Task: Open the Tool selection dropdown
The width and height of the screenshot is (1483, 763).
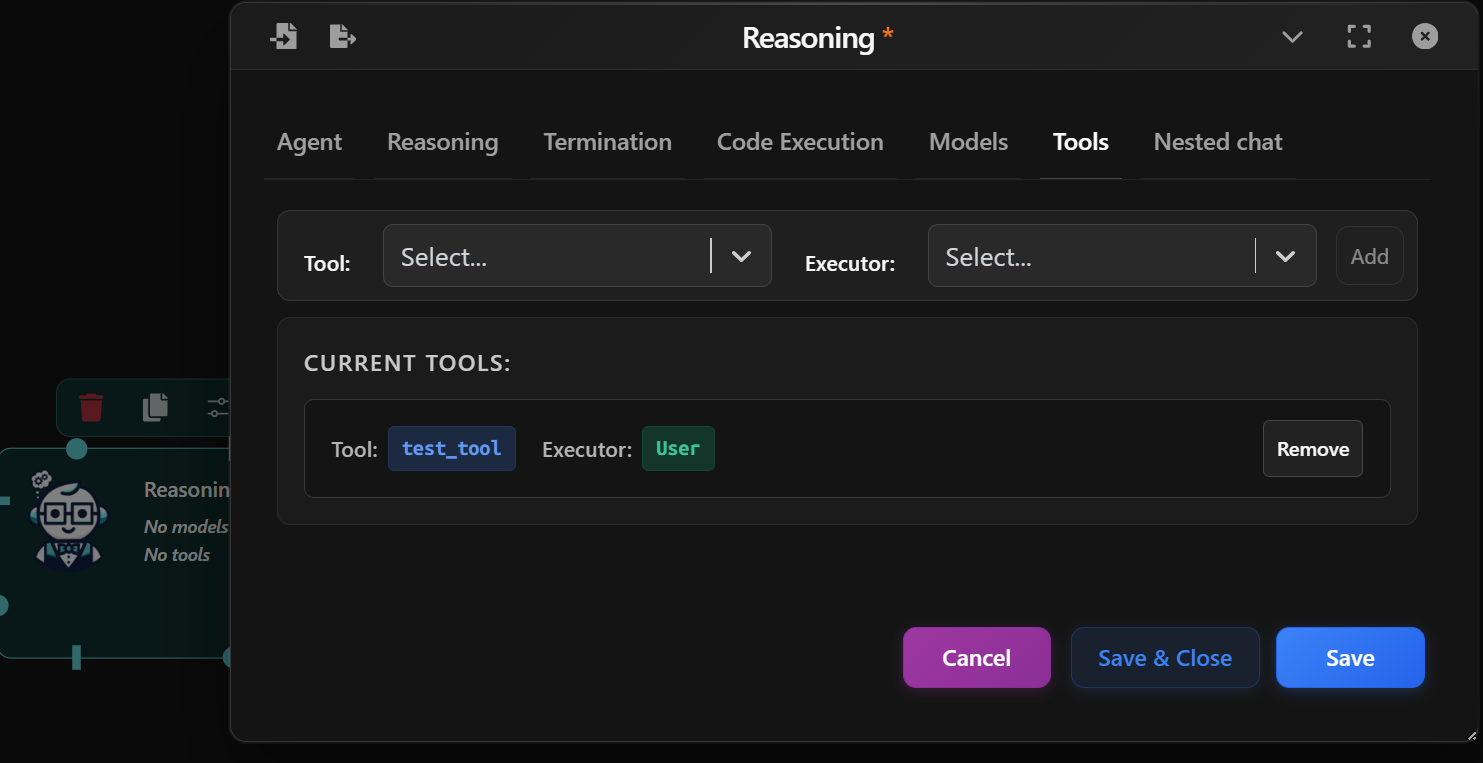Action: tap(577, 255)
